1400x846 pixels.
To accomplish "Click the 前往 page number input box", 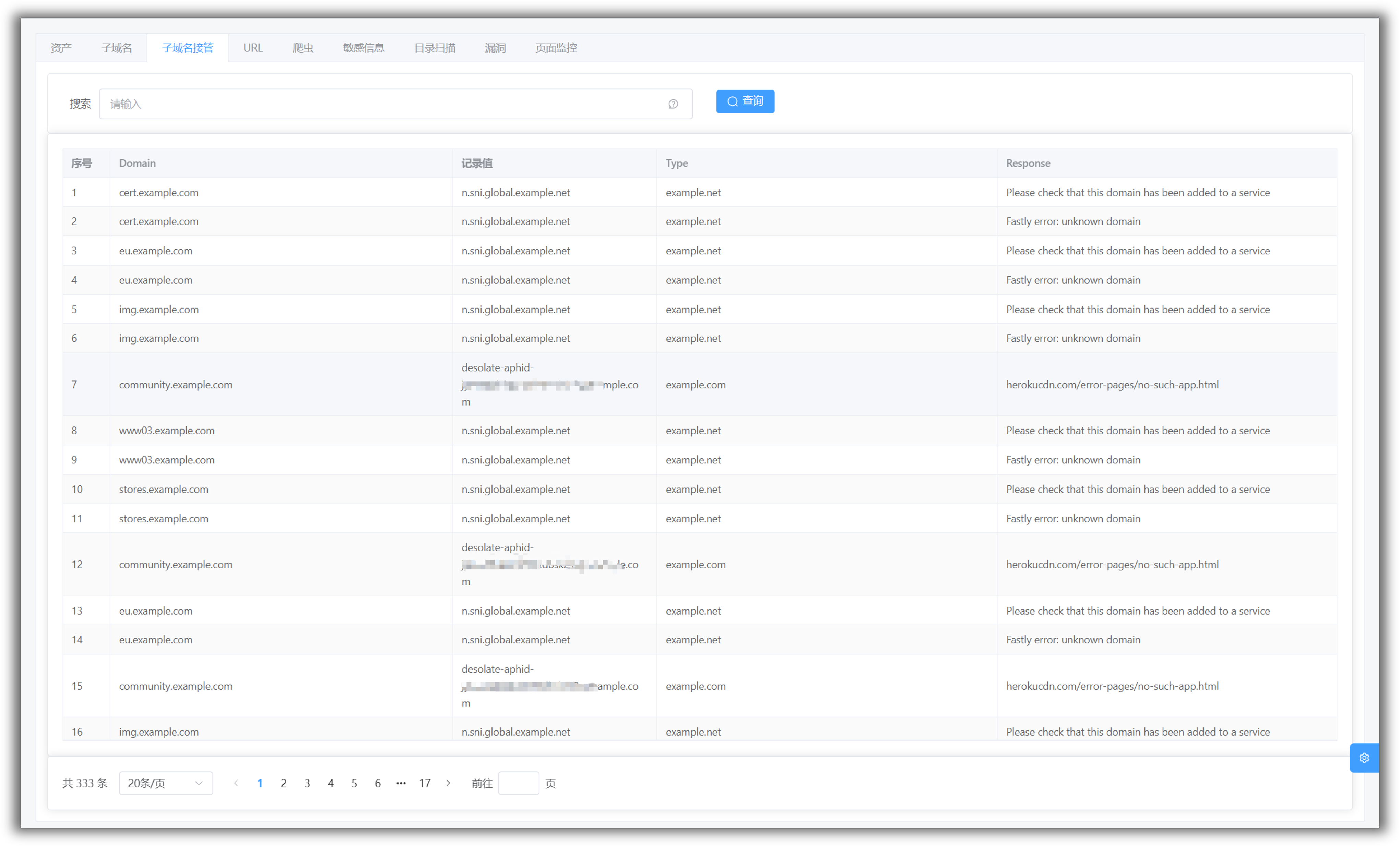I will 518,783.
